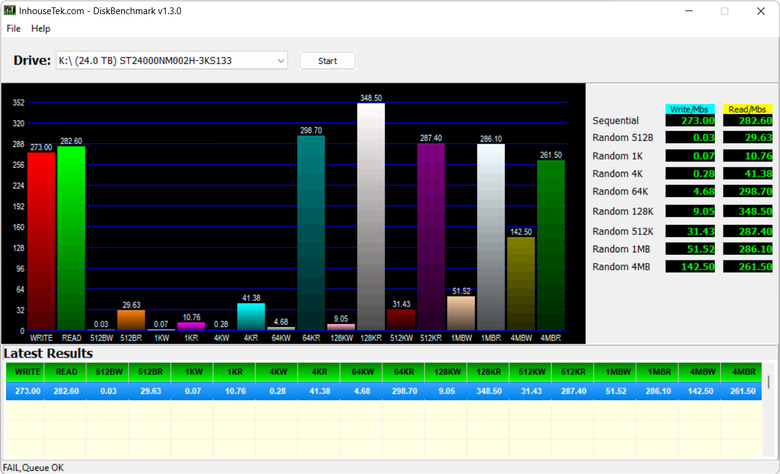Click the 512BW column header in results
The image size is (780, 474).
108,372
